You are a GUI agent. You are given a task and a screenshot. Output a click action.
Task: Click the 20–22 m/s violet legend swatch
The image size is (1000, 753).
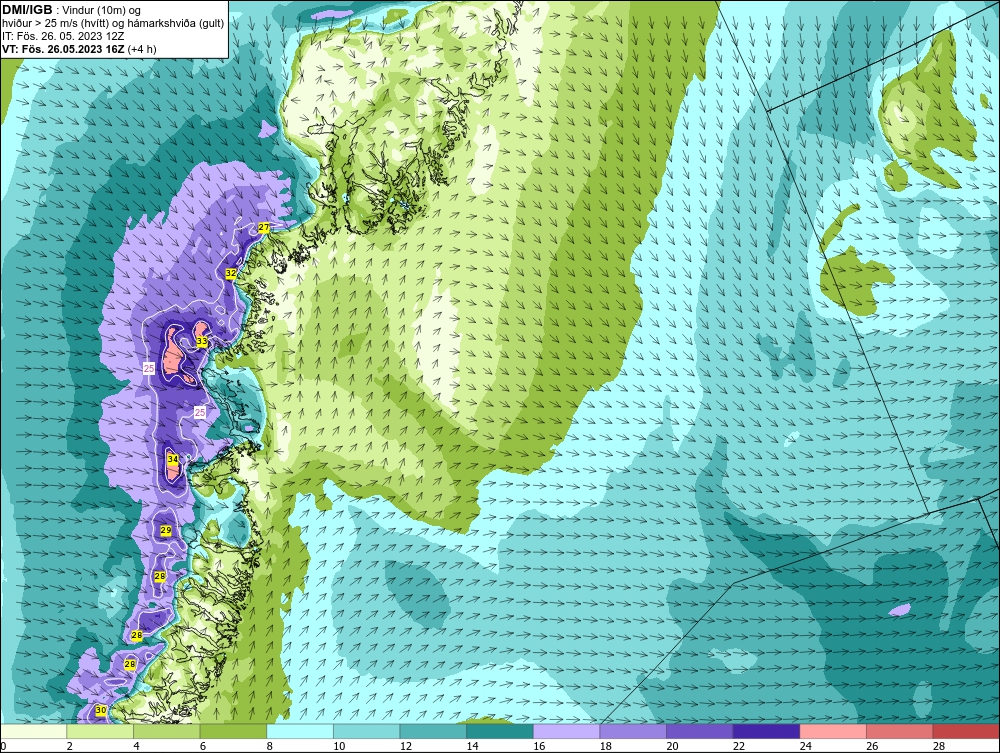[700, 731]
